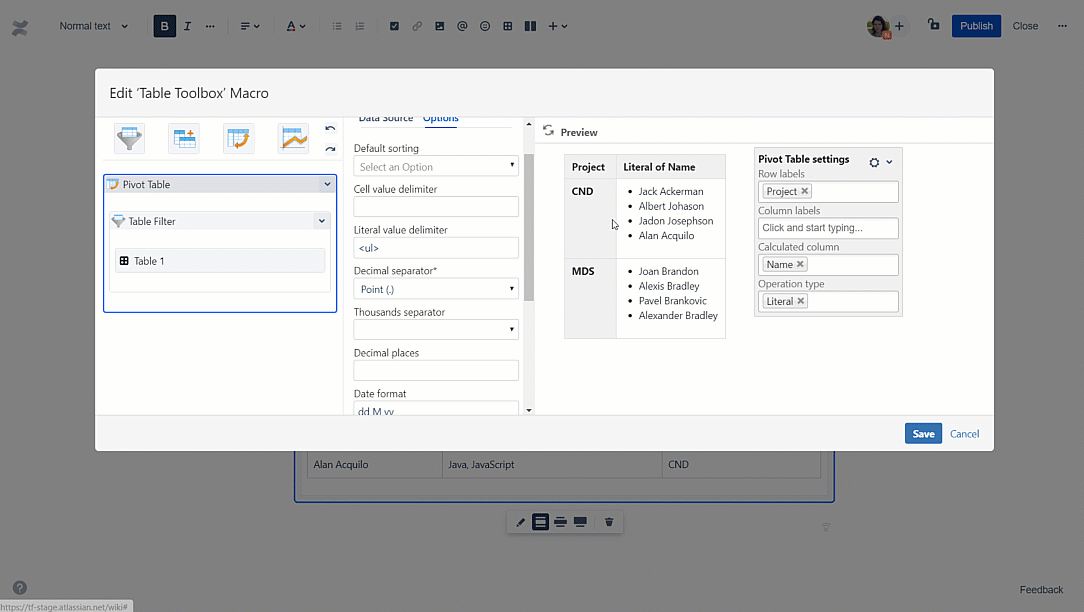
Task: Insert a task checkbox item
Action: 394,25
